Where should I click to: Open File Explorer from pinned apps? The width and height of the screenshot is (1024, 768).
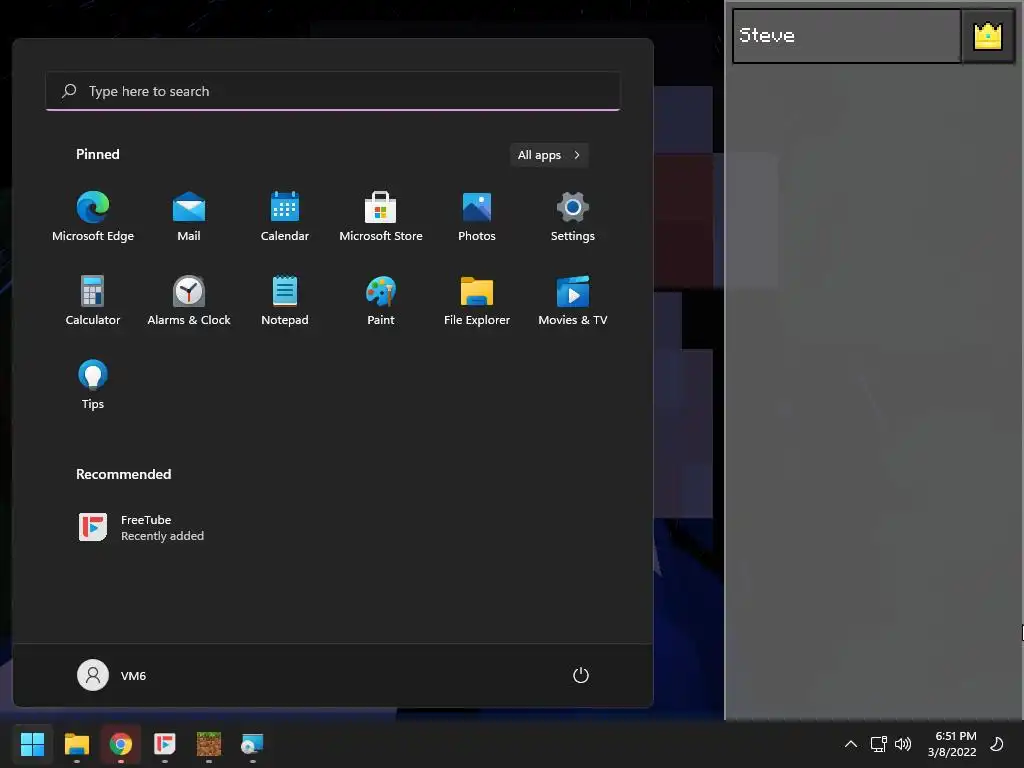pos(477,300)
